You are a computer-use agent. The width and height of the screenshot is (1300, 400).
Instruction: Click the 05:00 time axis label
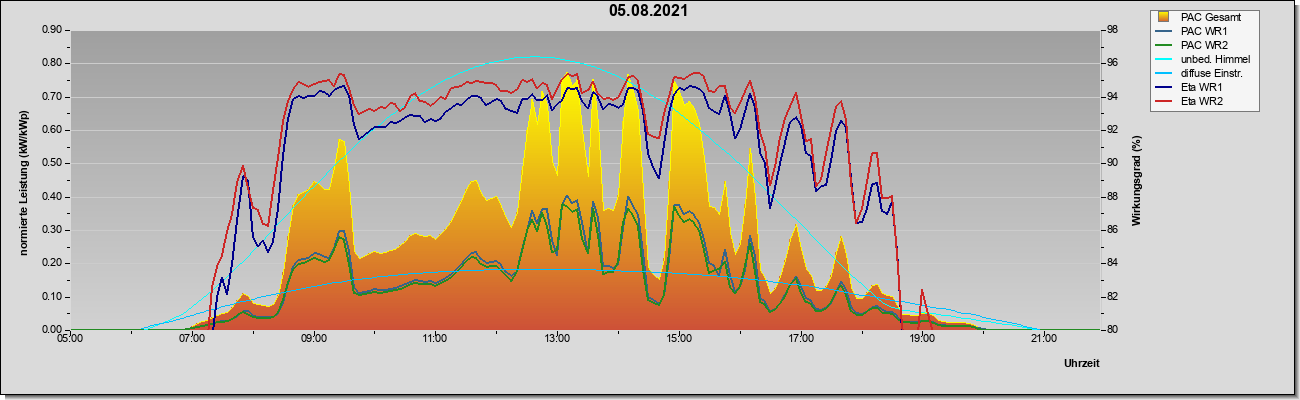click(x=70, y=339)
